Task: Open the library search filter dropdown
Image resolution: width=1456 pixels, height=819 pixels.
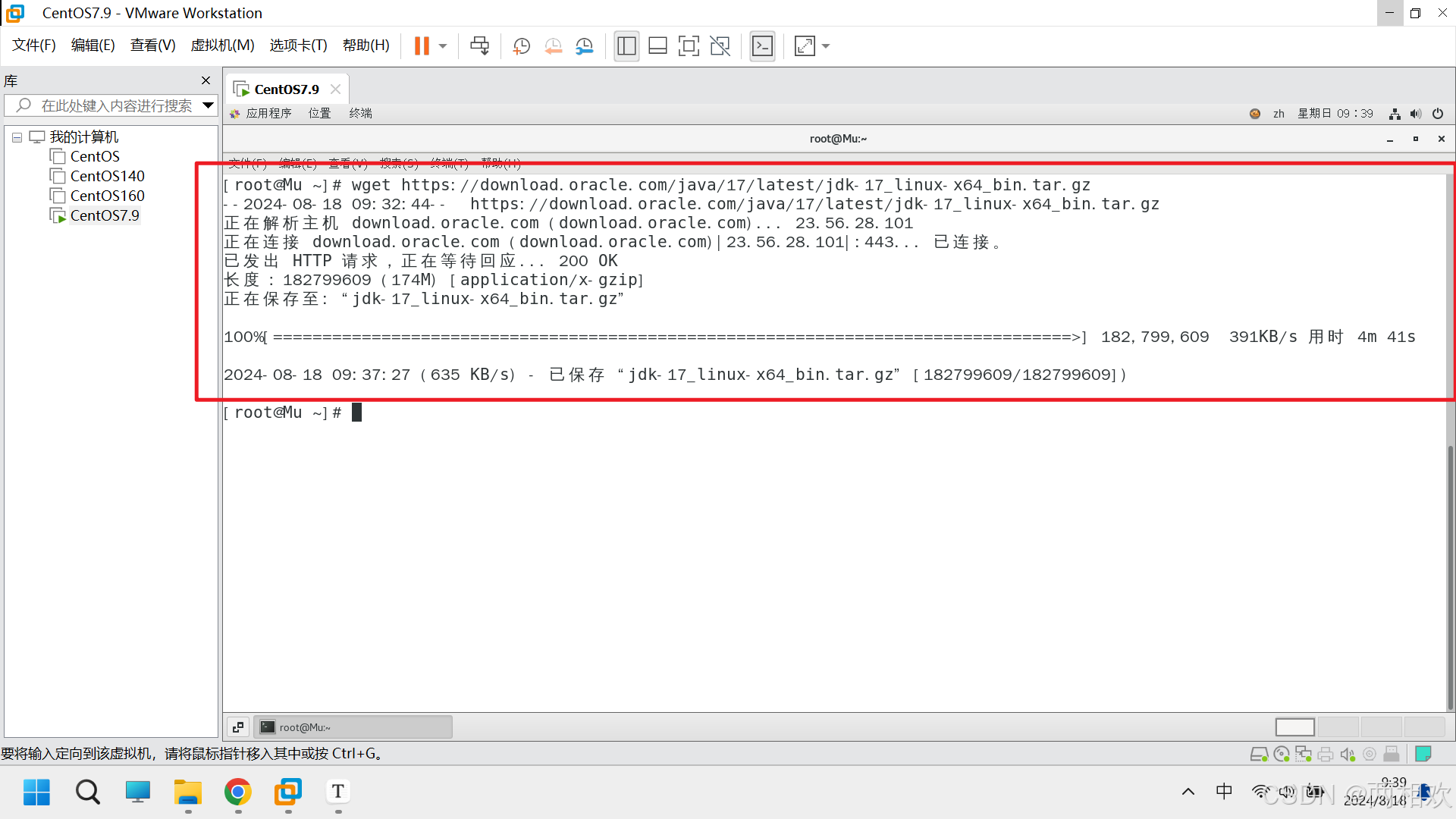Action: point(208,105)
